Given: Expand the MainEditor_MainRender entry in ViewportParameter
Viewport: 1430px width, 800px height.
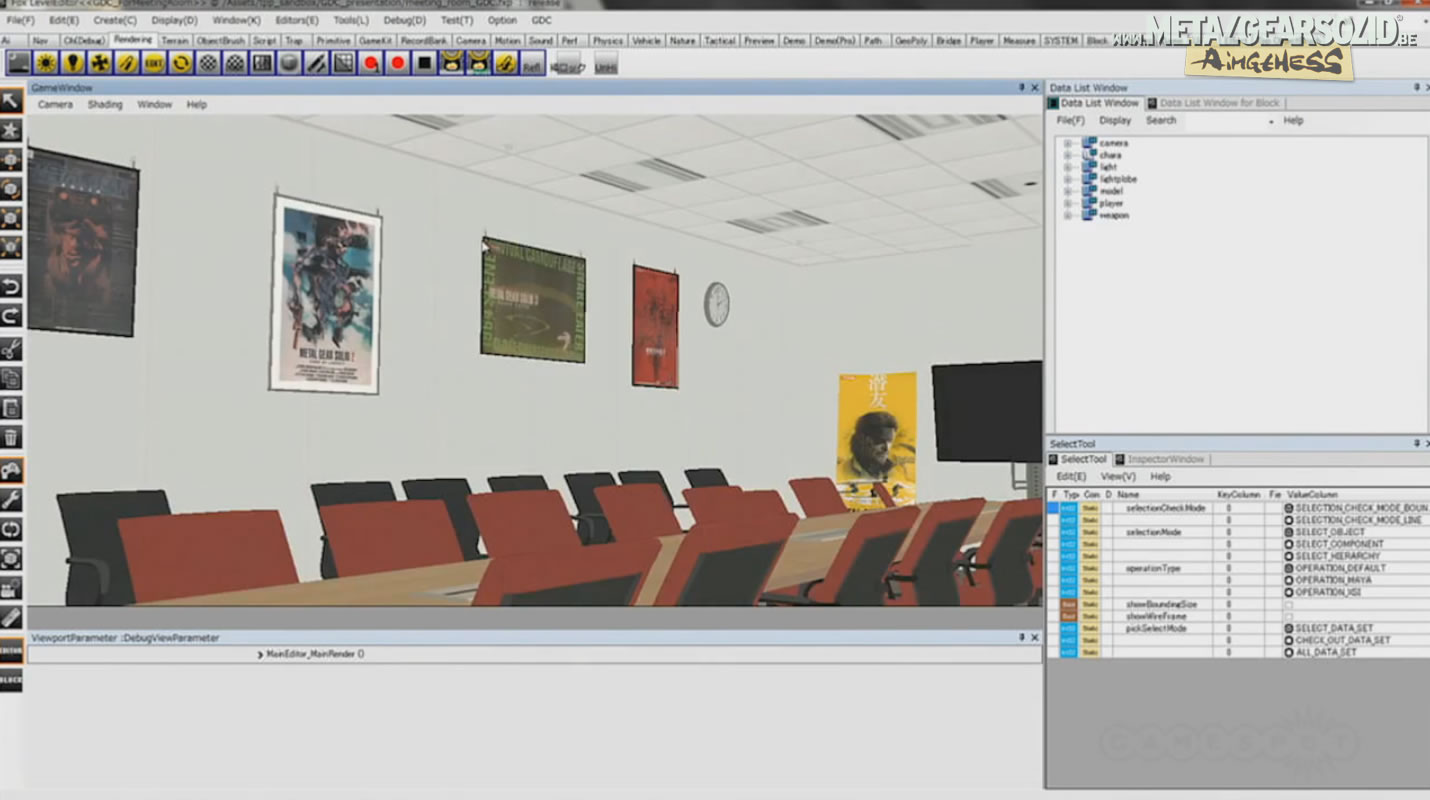Looking at the screenshot, I should (x=260, y=654).
